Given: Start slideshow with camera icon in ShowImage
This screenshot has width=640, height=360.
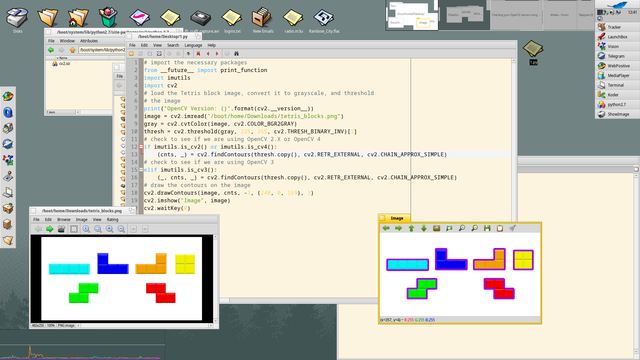Looking at the screenshot, I should point(61,229).
